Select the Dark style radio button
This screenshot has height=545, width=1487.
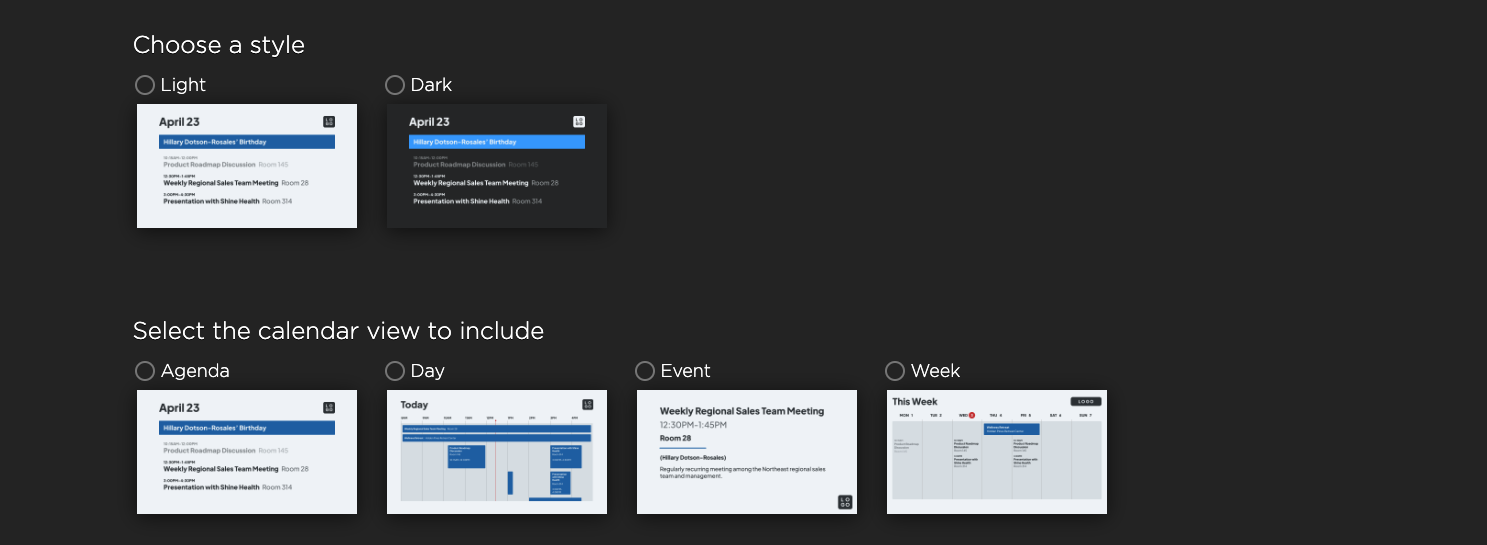pyautogui.click(x=395, y=85)
